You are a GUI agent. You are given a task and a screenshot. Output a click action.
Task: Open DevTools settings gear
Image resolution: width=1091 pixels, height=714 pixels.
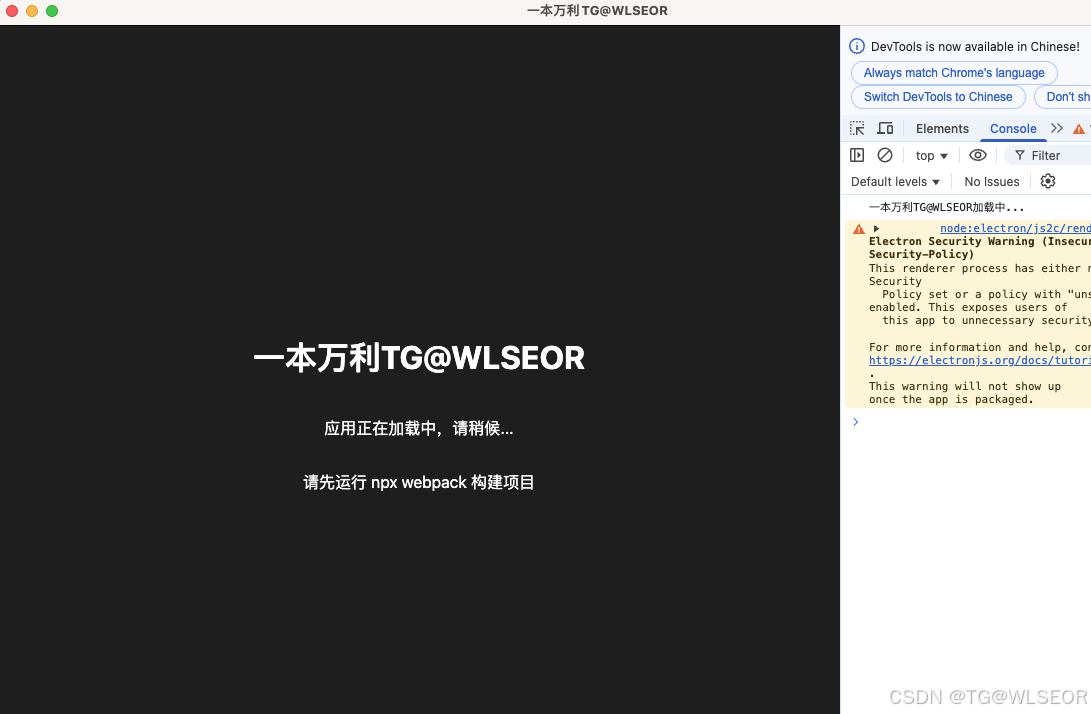(x=1047, y=181)
